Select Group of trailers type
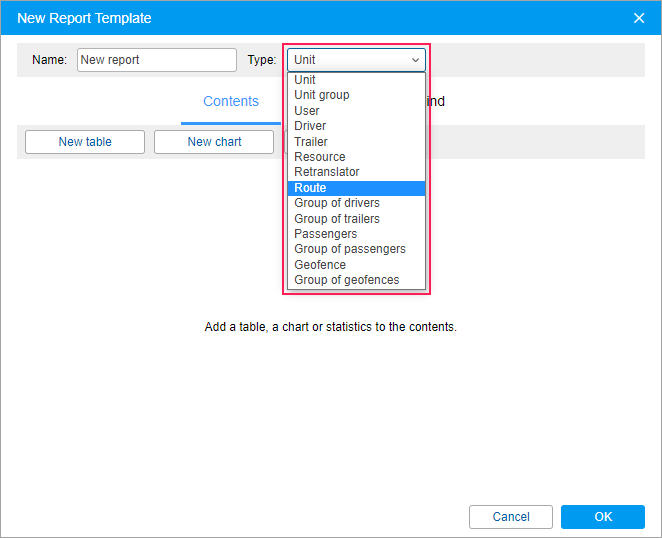 point(337,219)
